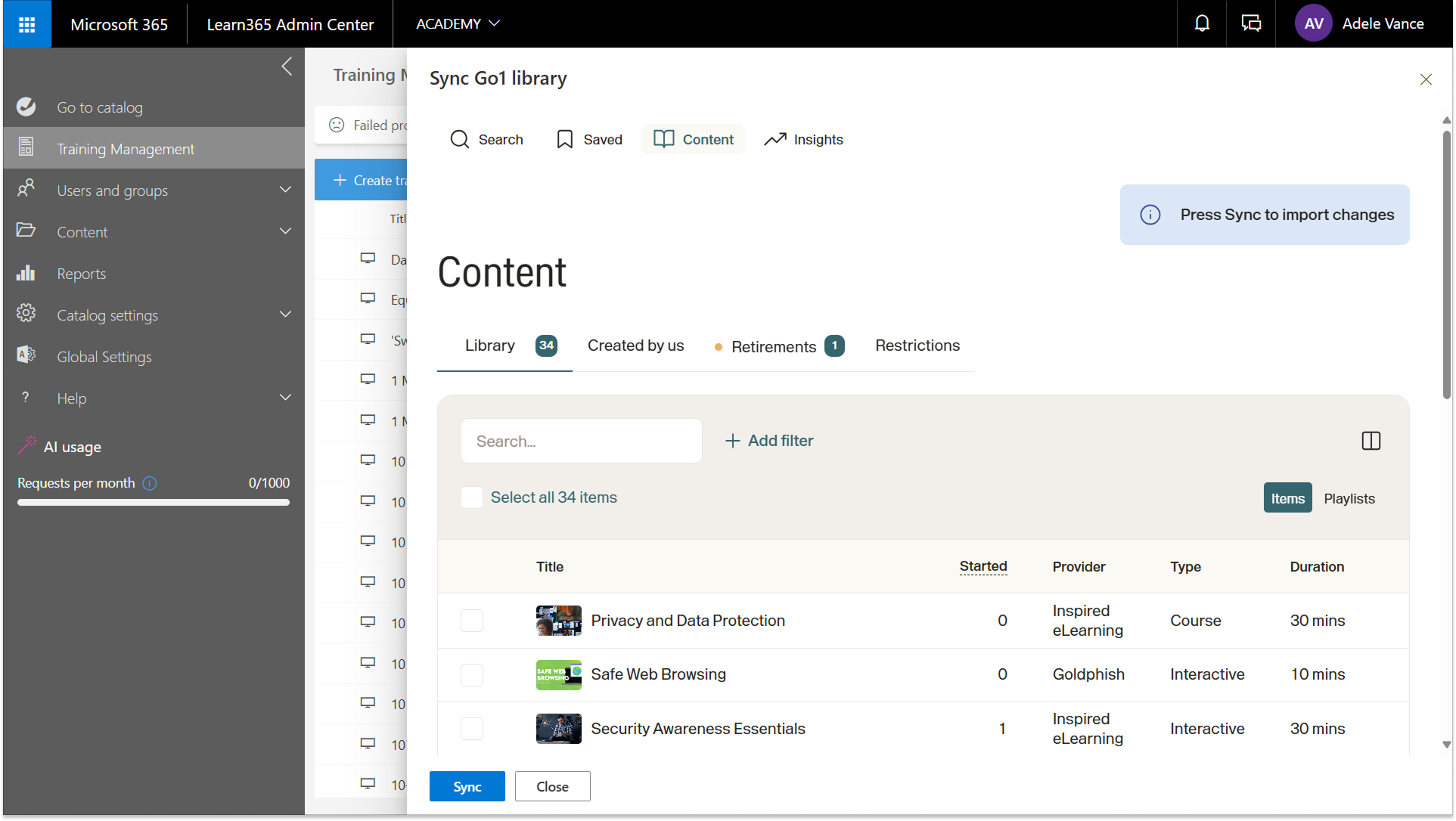The height and width of the screenshot is (821, 1456).
Task: Open the Microsoft 365 app launcher
Action: coord(27,24)
